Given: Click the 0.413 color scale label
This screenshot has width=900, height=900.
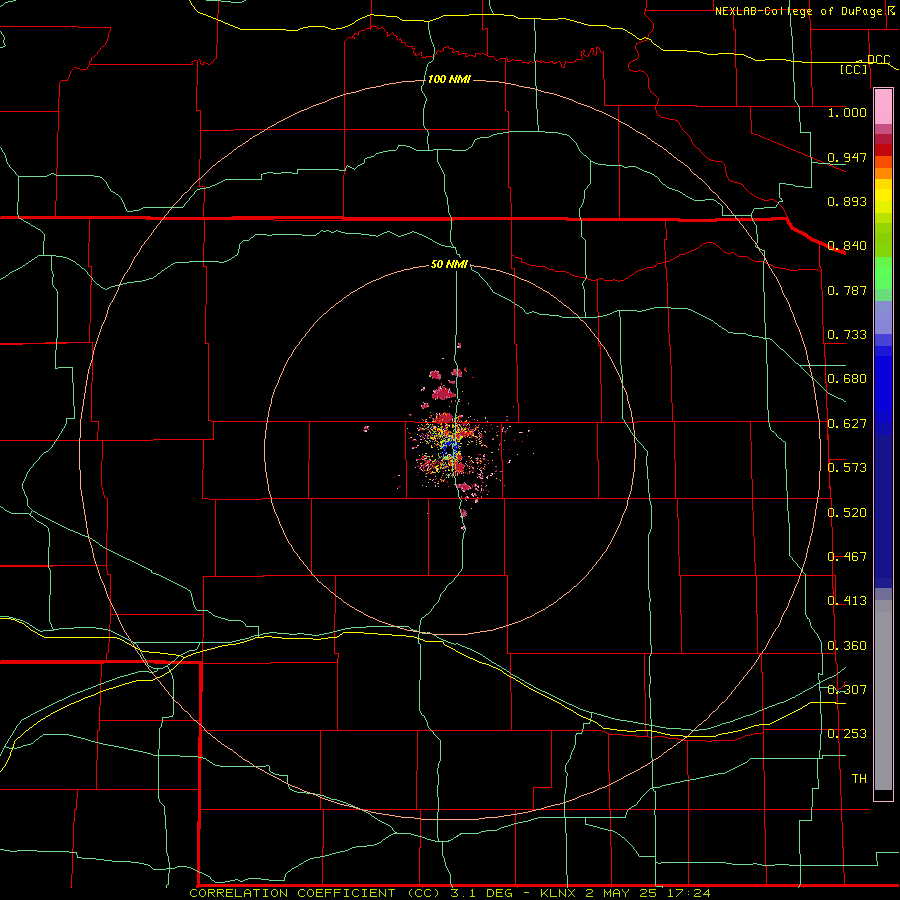Looking at the screenshot, I should pos(847,601).
